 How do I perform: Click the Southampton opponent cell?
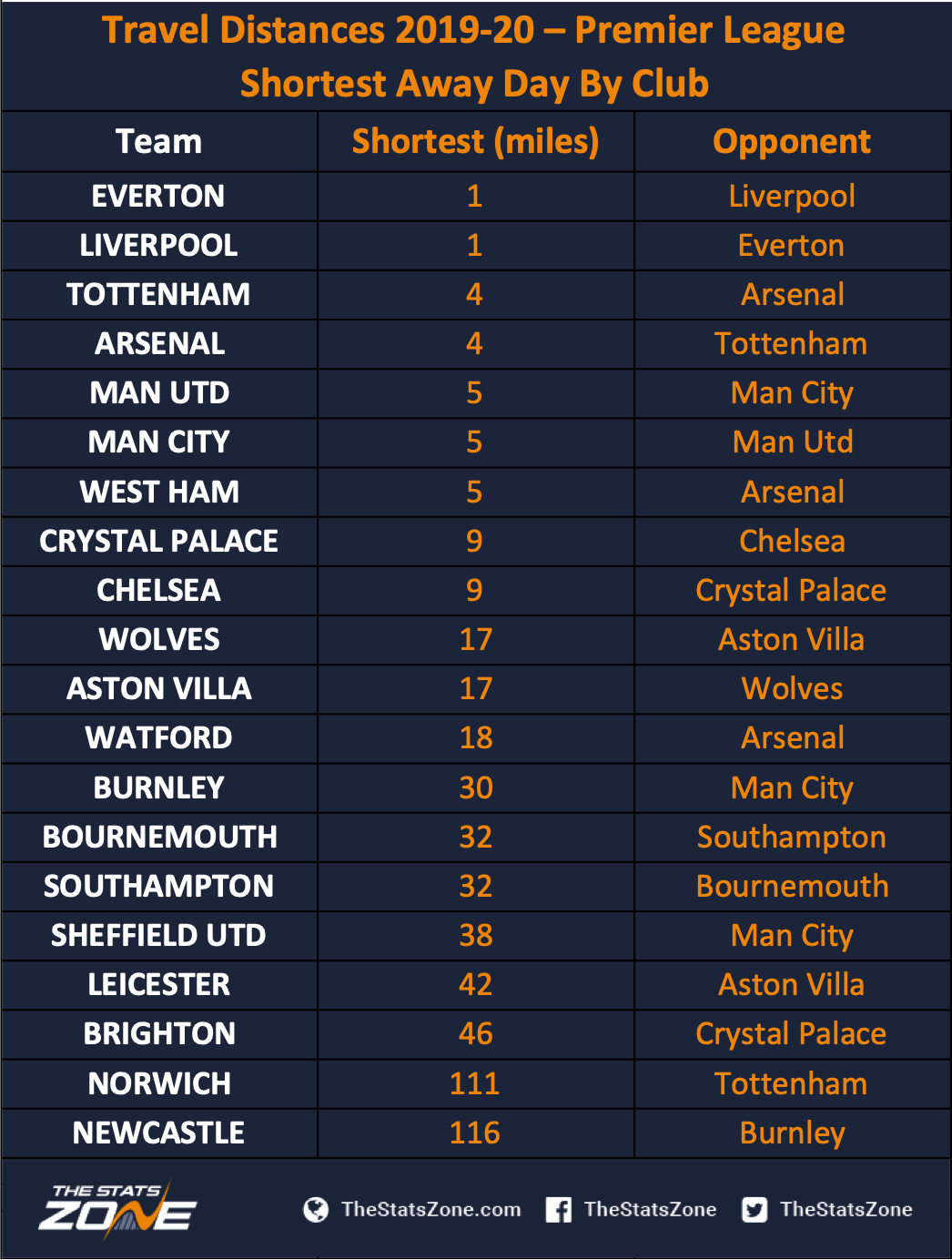tap(792, 838)
